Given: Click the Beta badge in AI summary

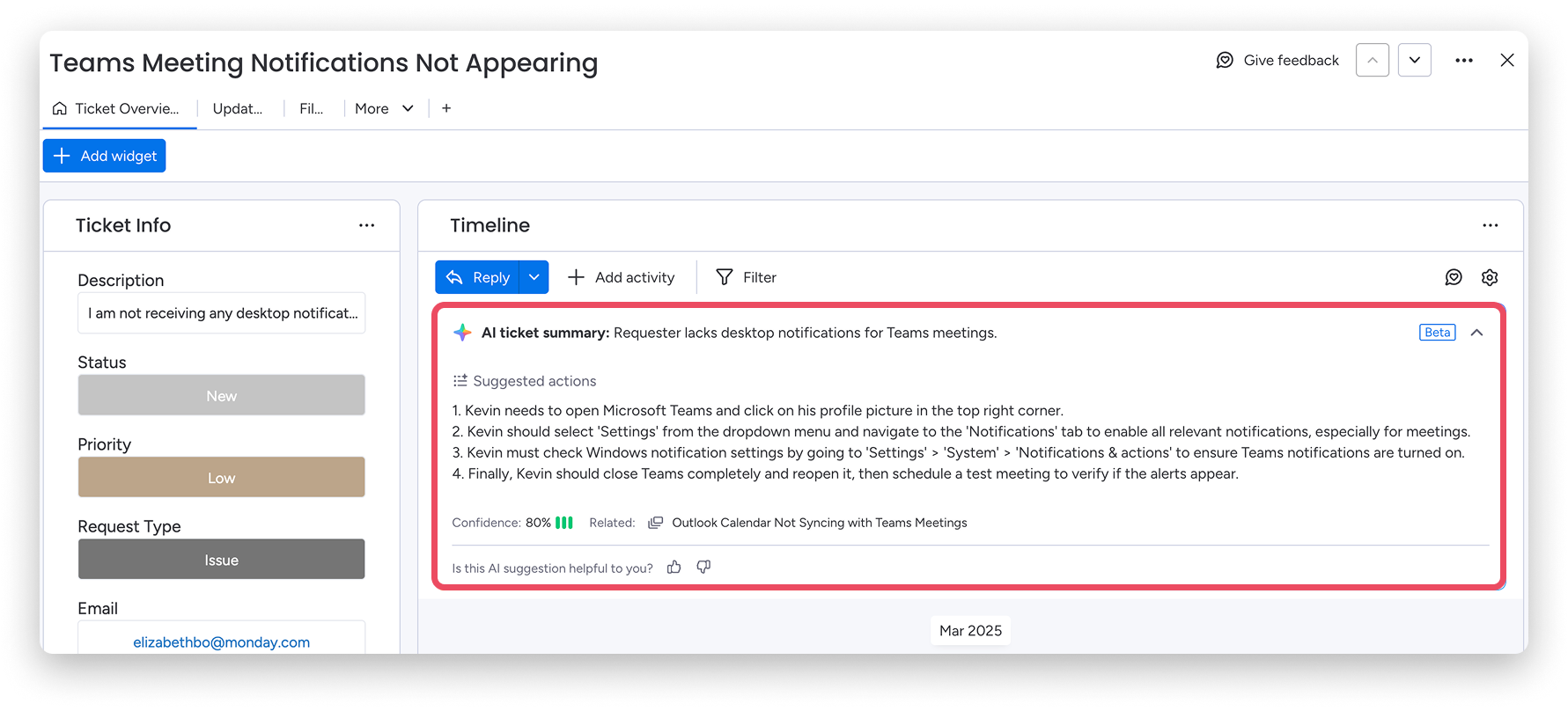Looking at the screenshot, I should [1438, 333].
